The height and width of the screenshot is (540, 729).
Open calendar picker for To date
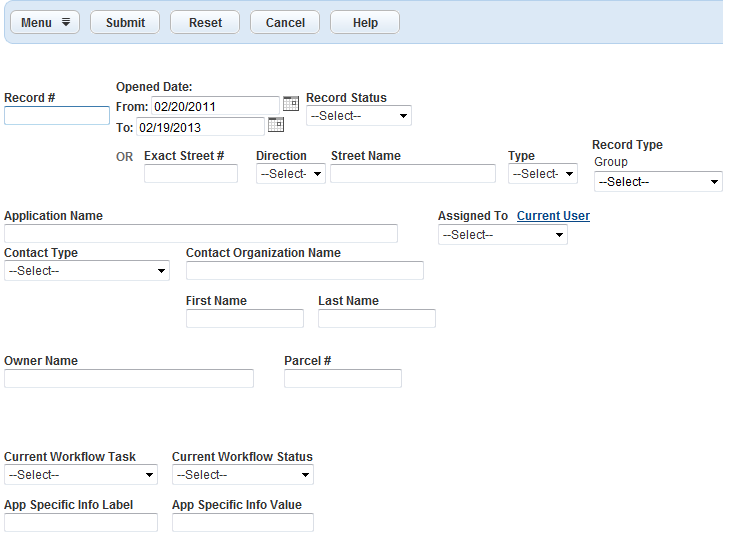tap(276, 125)
